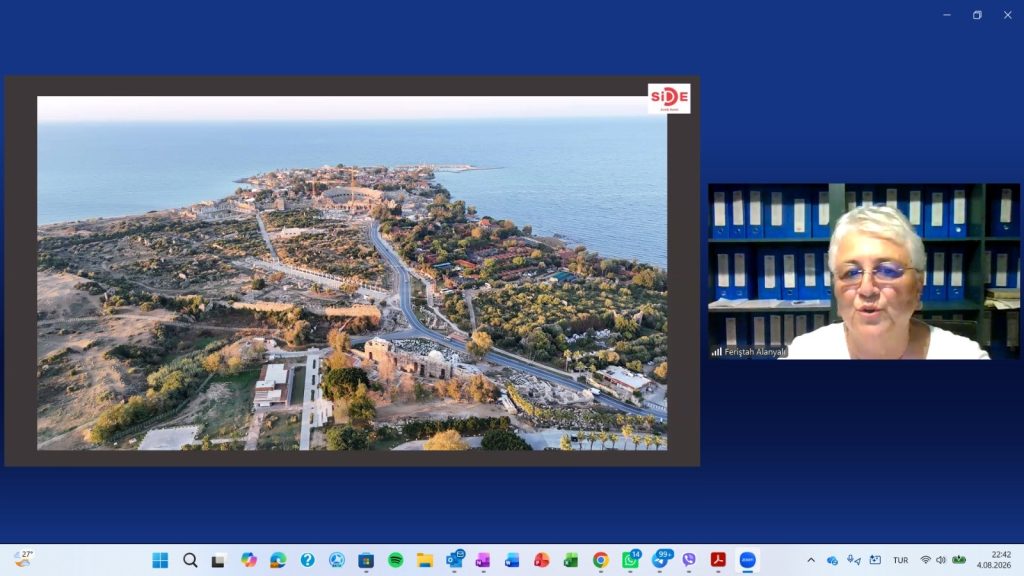1024x576 pixels.
Task: Open Wi-Fi and volume quick settings
Action: (933, 560)
